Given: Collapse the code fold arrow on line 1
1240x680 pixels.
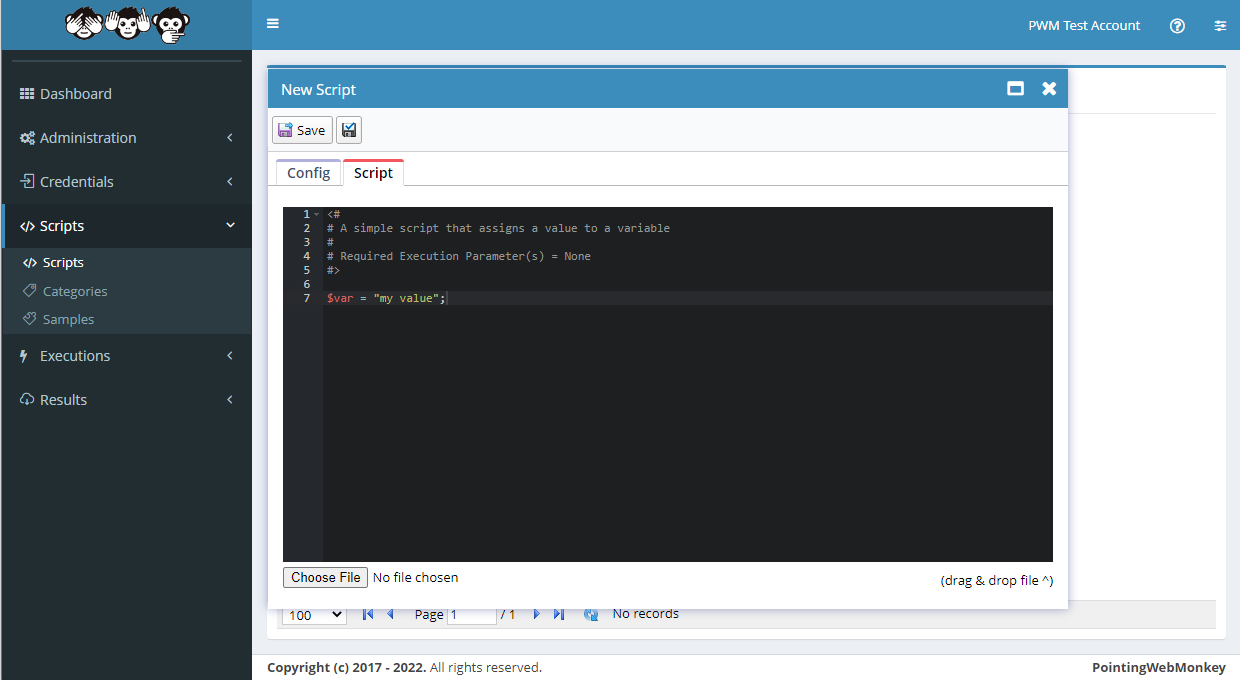Looking at the screenshot, I should (x=317, y=214).
